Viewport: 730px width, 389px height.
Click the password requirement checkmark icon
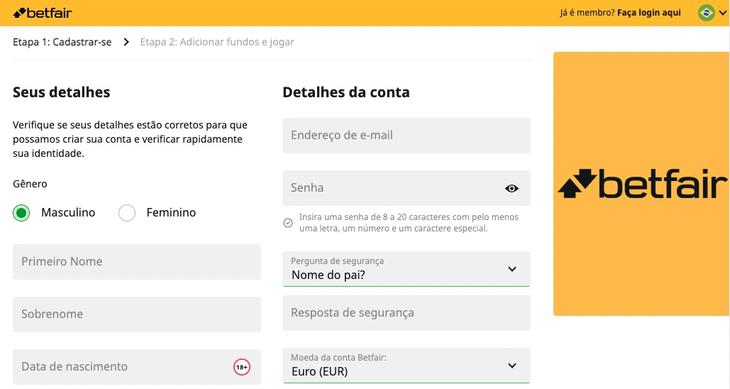[288, 223]
